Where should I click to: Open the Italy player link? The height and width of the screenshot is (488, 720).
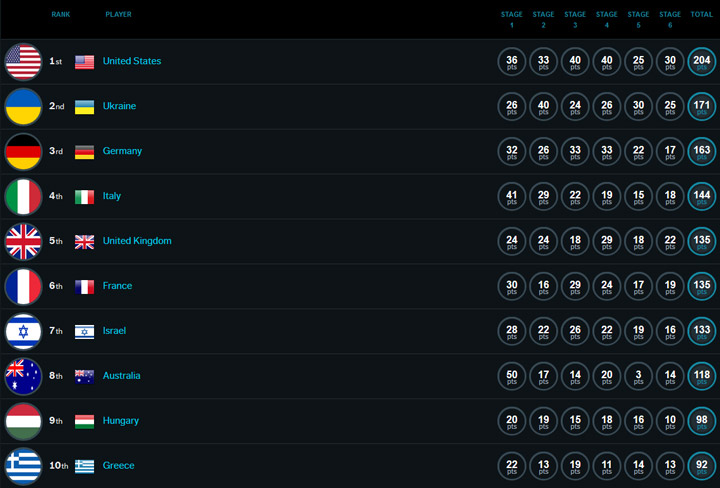click(x=112, y=196)
